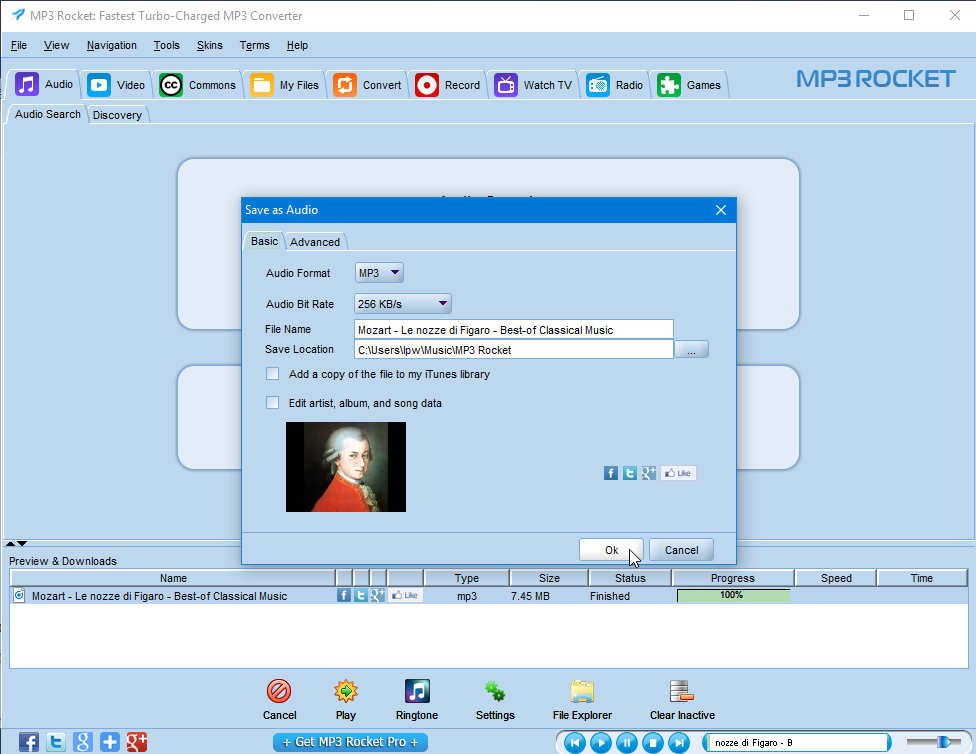This screenshot has width=976, height=754.
Task: Click the blue Google icon in the status bar
Action: tap(83, 742)
